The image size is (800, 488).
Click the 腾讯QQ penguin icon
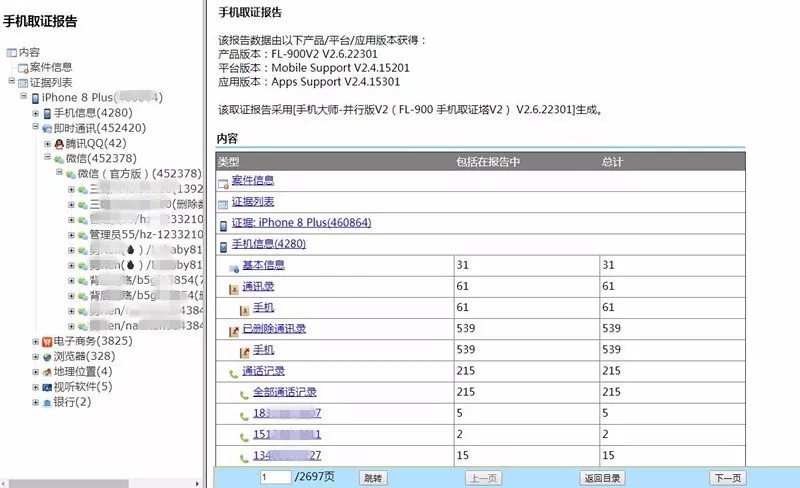point(59,144)
